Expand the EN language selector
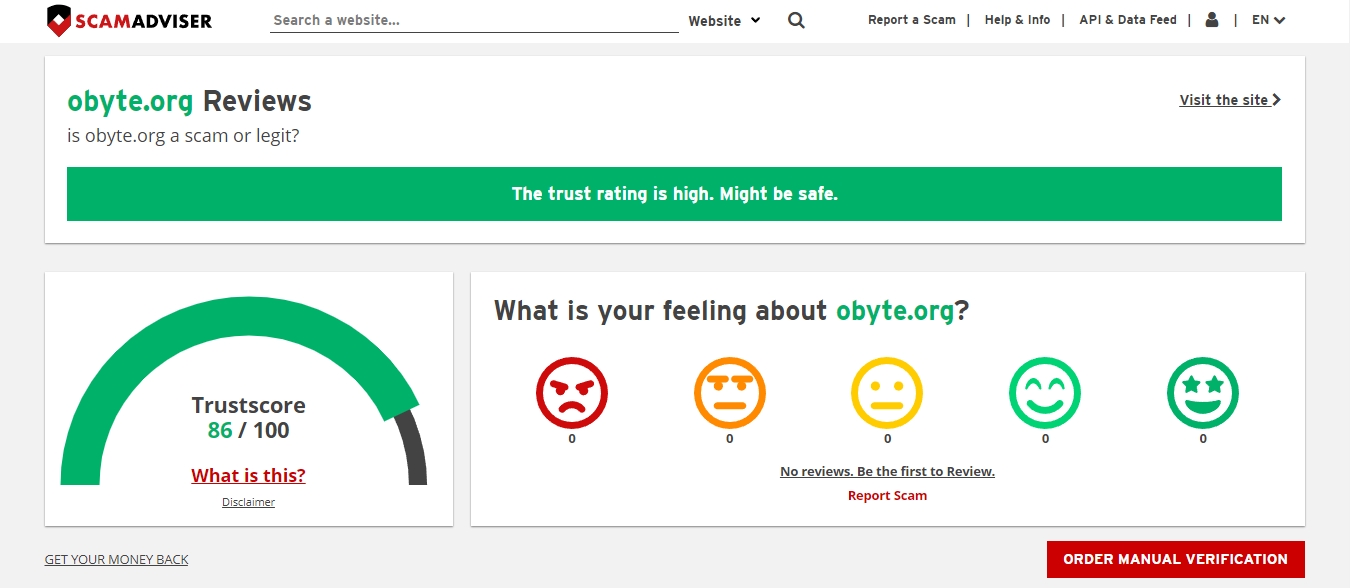Image resolution: width=1350 pixels, height=588 pixels. 1268,20
